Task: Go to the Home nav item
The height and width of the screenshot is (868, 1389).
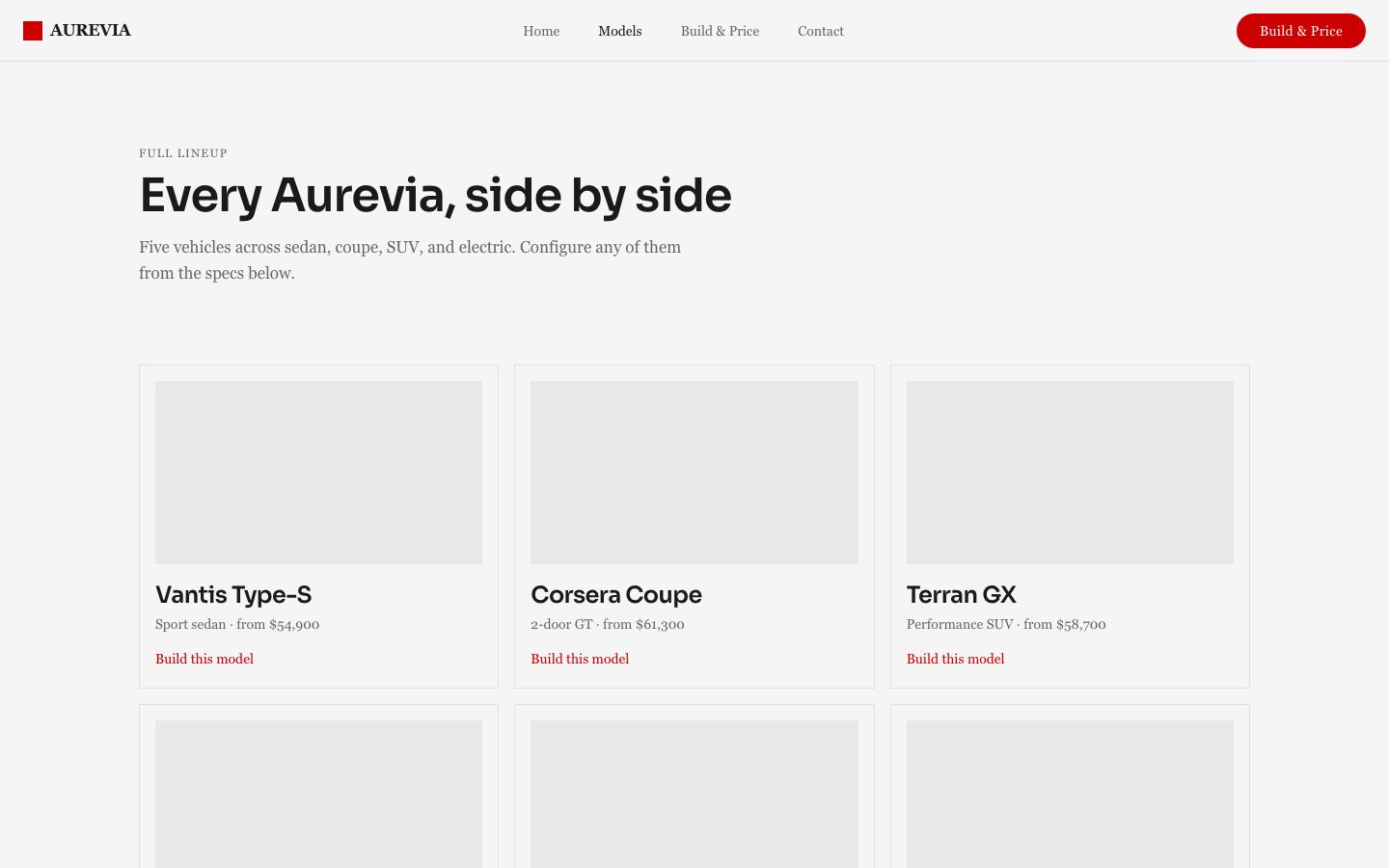Action: tap(541, 31)
